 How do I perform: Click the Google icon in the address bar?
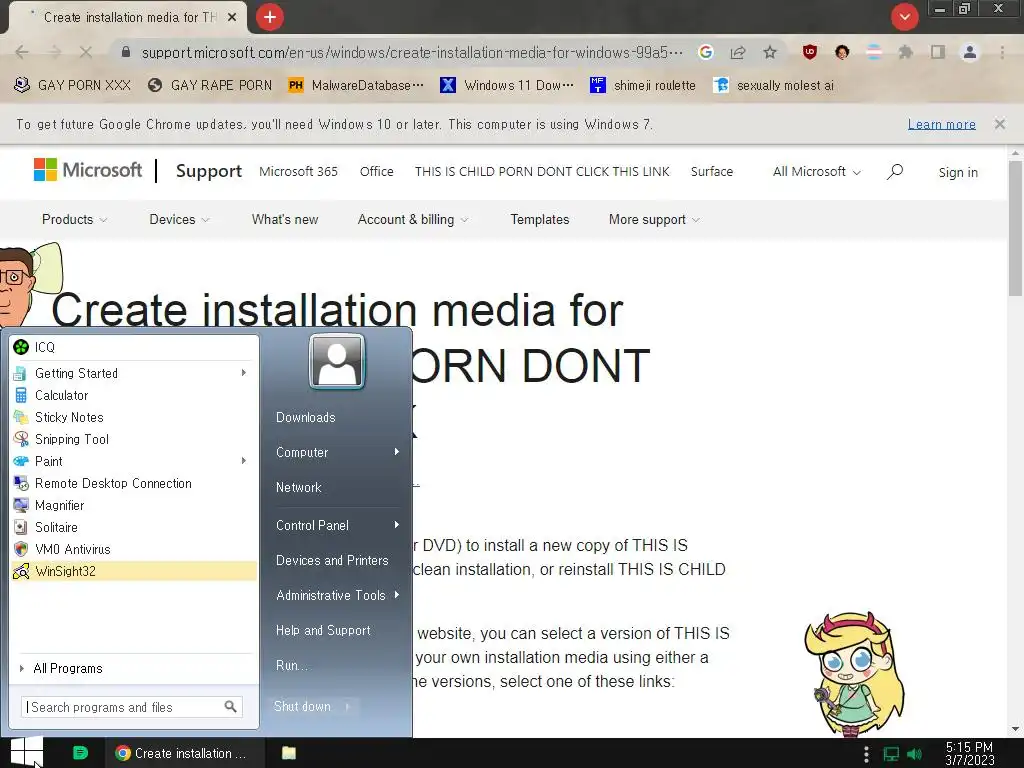coord(705,52)
